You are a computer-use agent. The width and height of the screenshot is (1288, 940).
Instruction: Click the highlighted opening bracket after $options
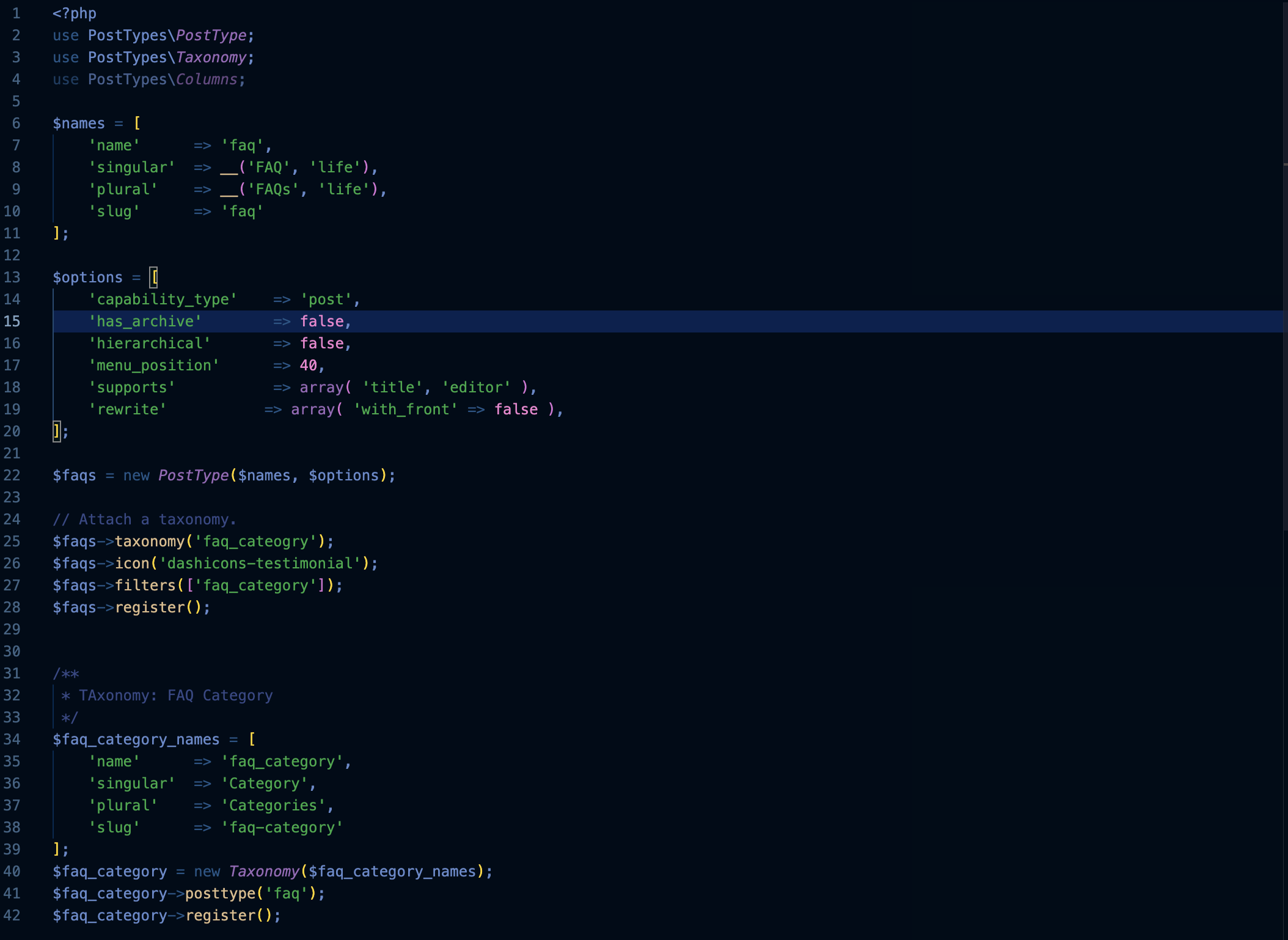(154, 277)
